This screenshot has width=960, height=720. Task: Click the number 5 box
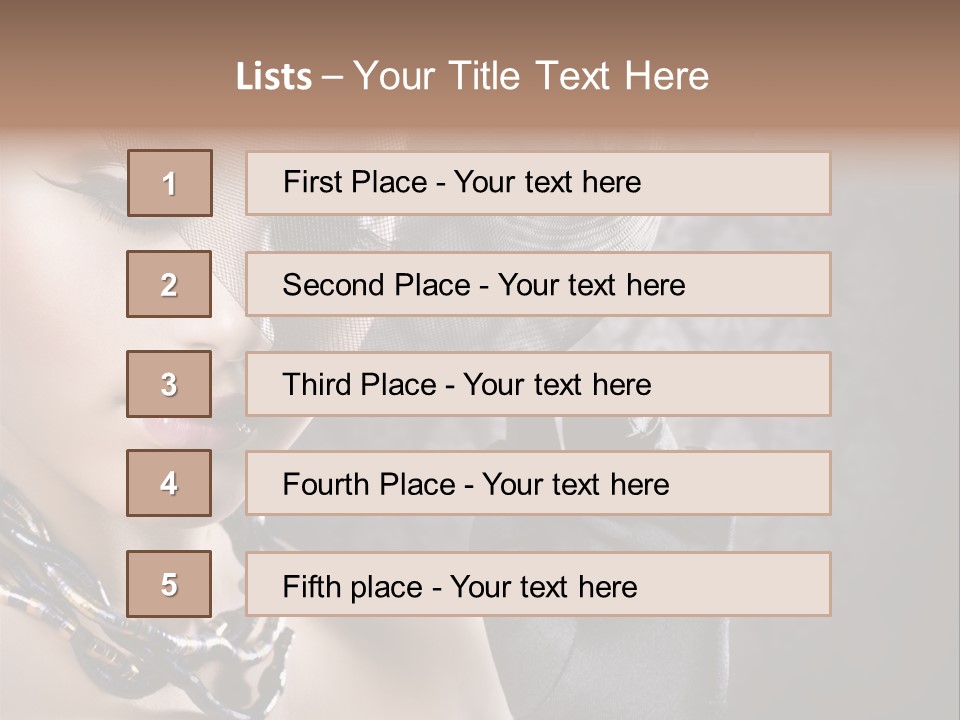coord(169,584)
